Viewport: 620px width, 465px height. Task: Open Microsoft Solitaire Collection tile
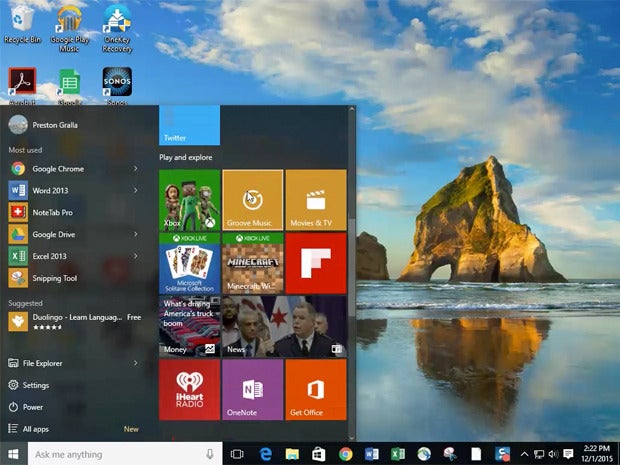(x=189, y=263)
